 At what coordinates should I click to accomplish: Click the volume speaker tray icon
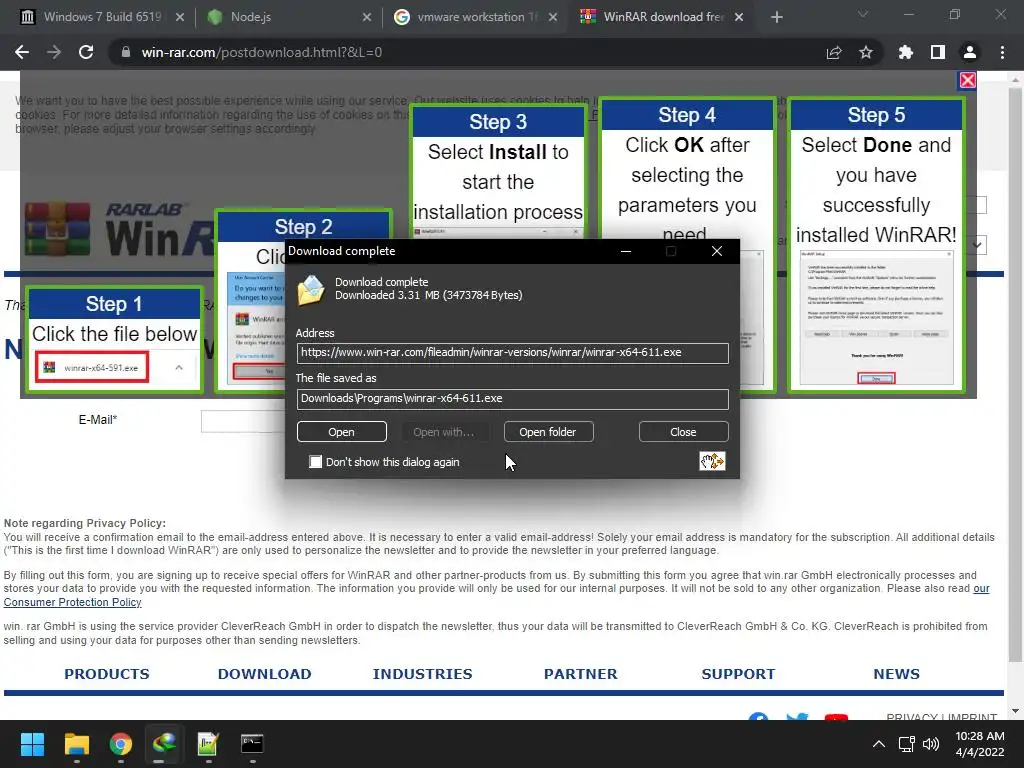coord(931,744)
